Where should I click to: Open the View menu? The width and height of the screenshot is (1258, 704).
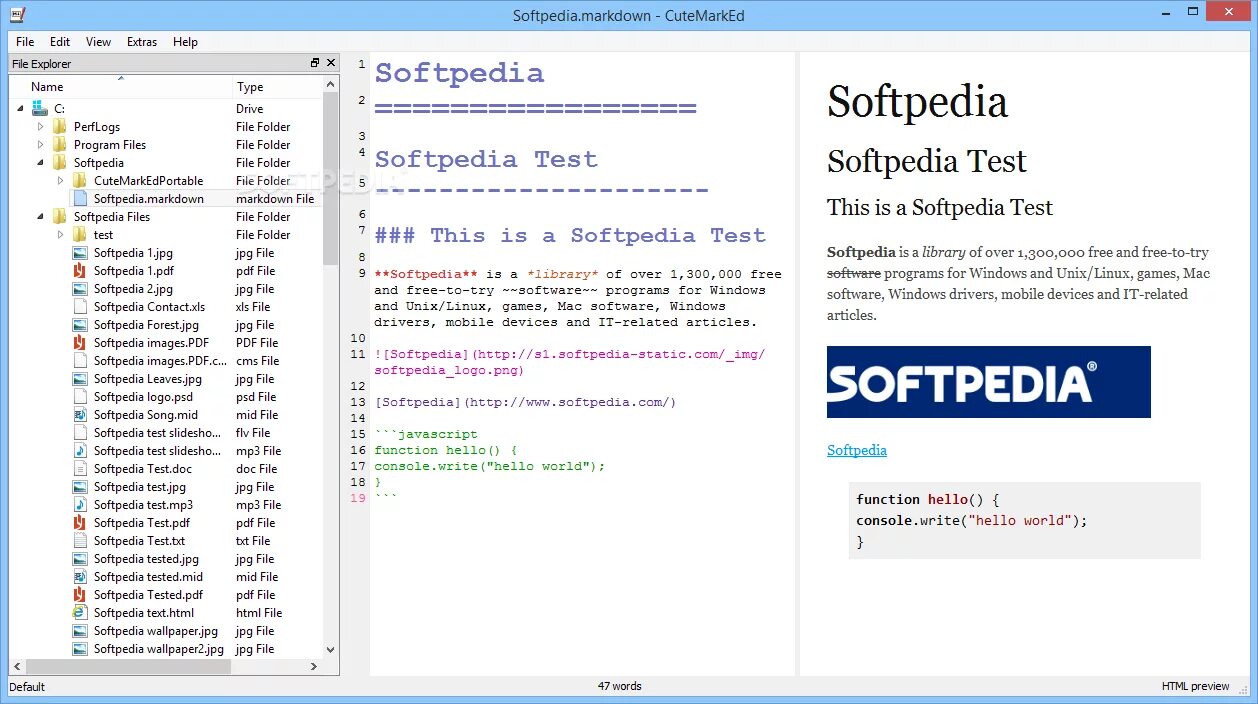[x=98, y=42]
